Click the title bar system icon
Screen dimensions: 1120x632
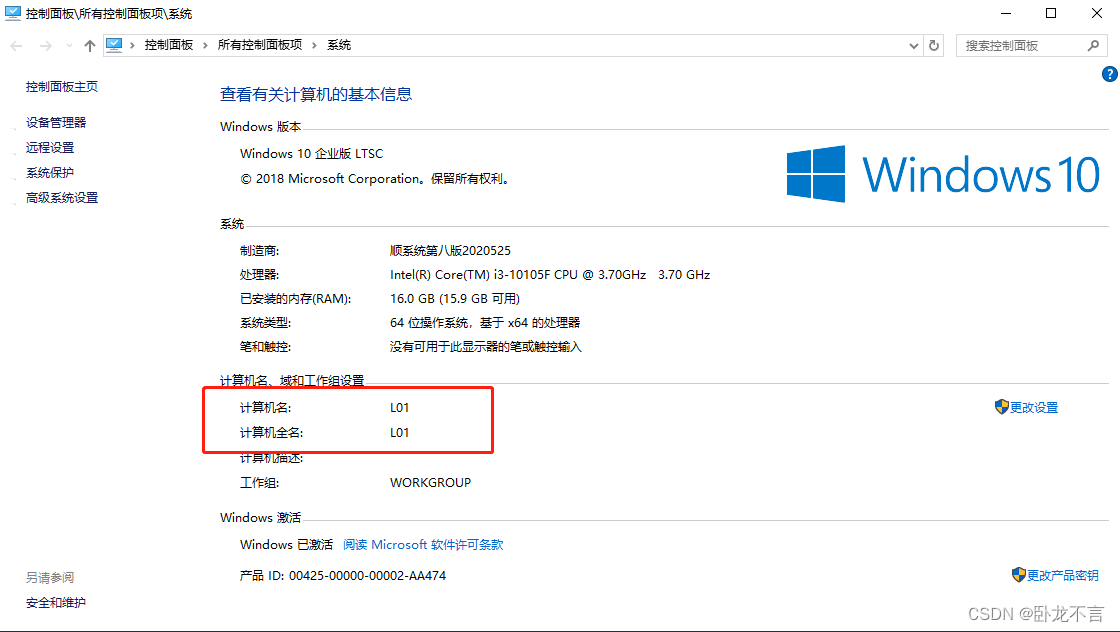pyautogui.click(x=13, y=13)
